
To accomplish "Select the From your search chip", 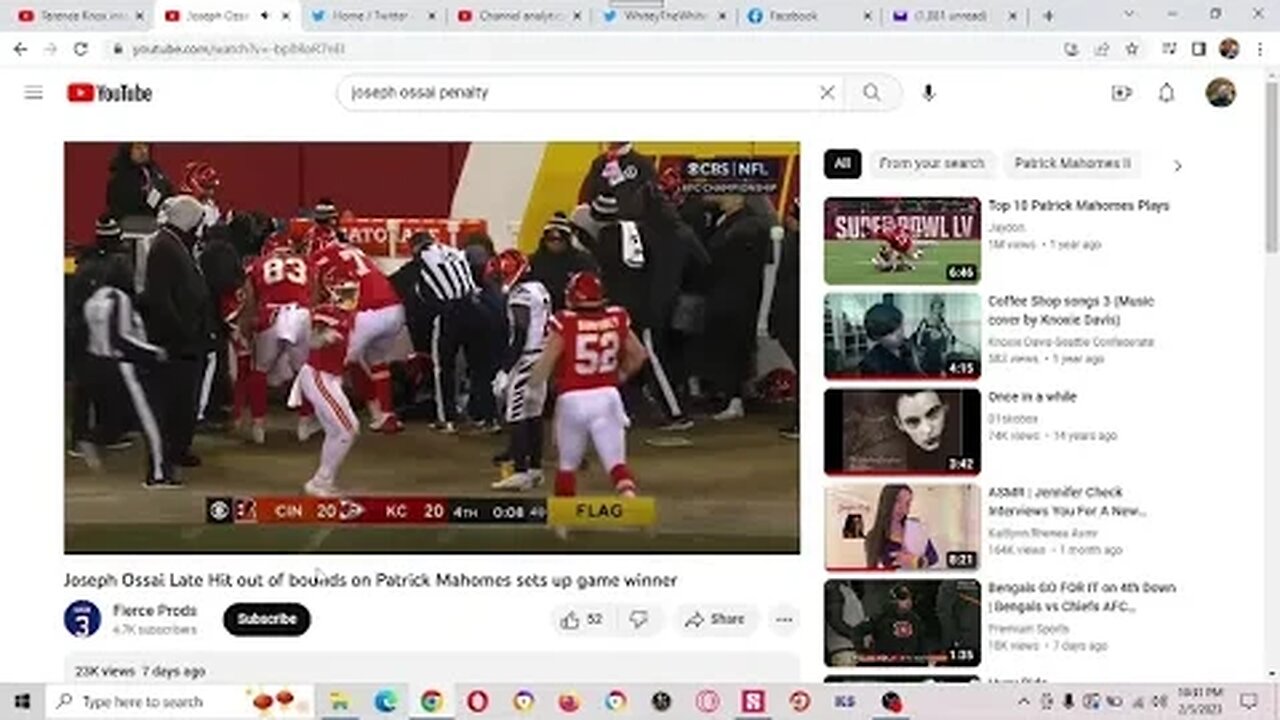I will (x=931, y=163).
